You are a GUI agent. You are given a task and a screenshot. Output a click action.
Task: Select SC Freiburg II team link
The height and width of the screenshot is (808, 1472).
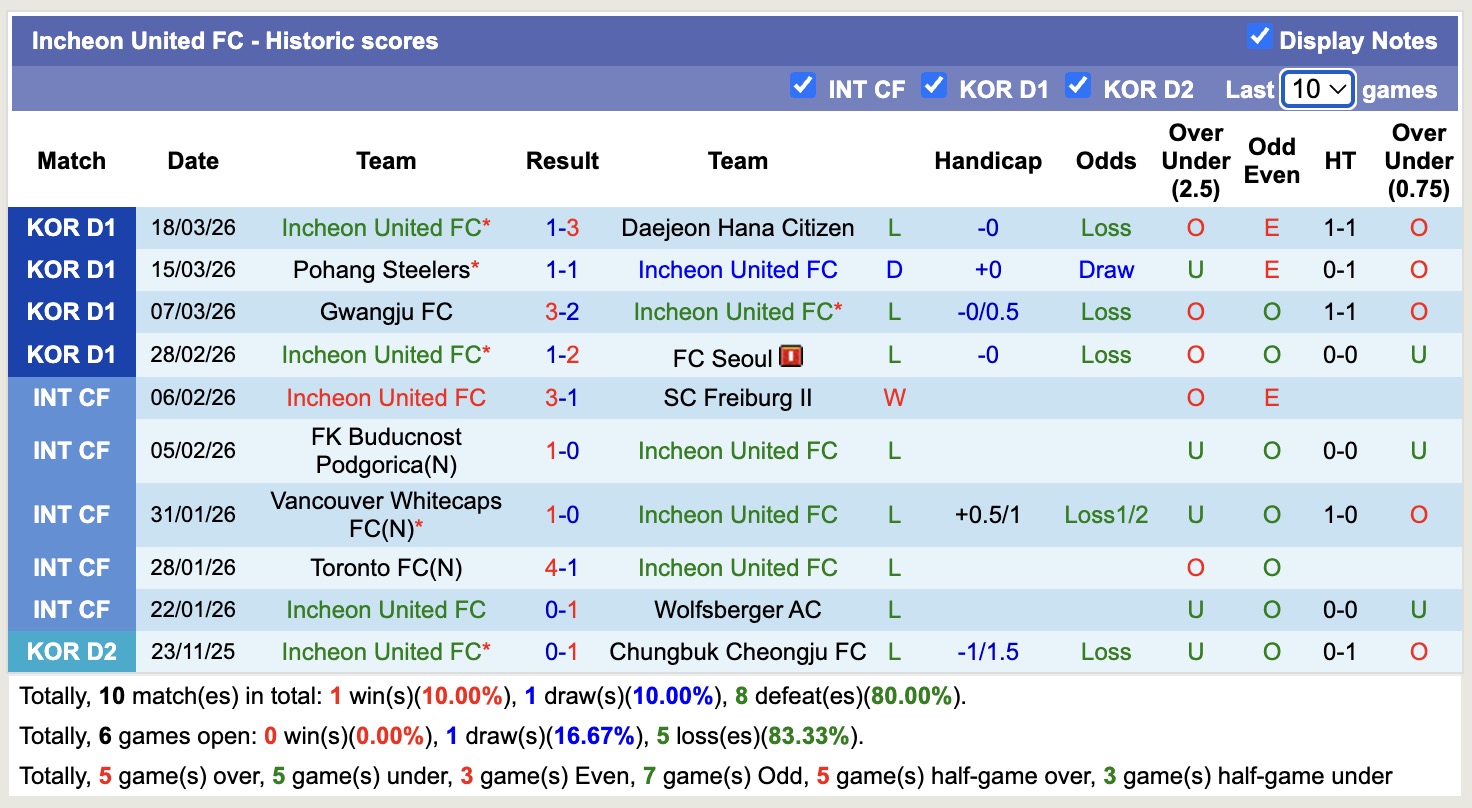(x=737, y=398)
